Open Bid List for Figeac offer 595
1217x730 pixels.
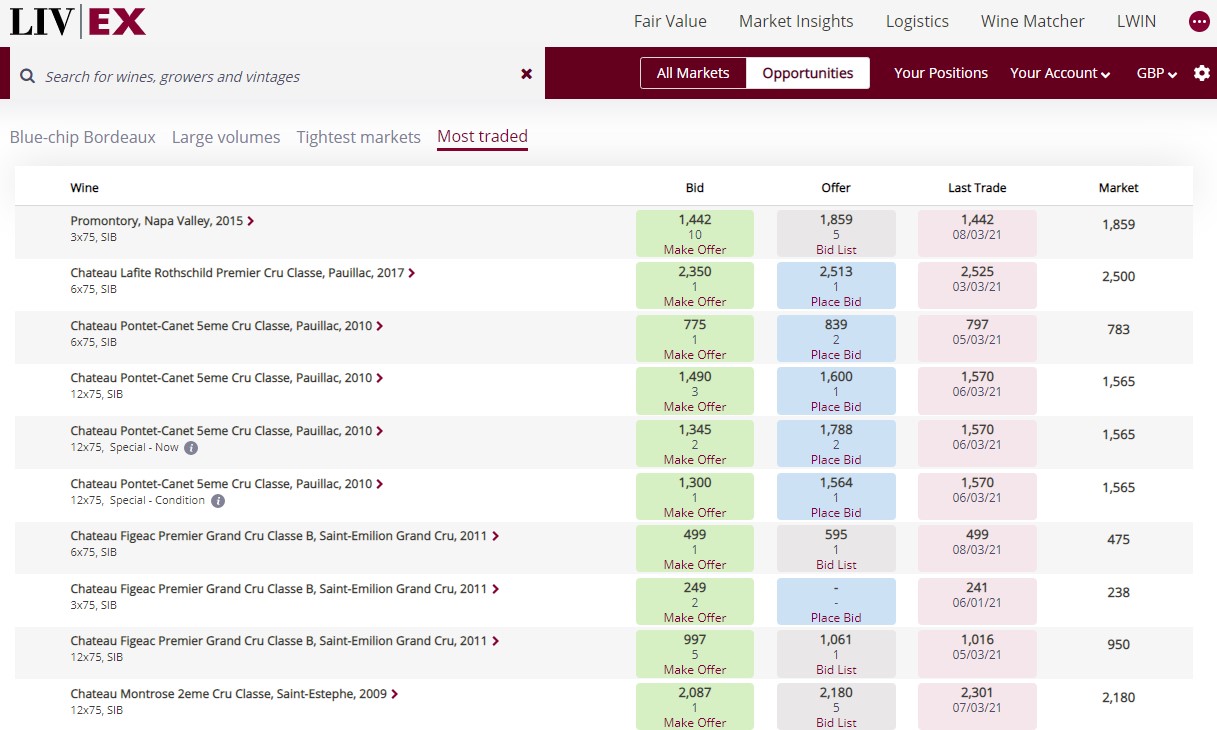836,564
